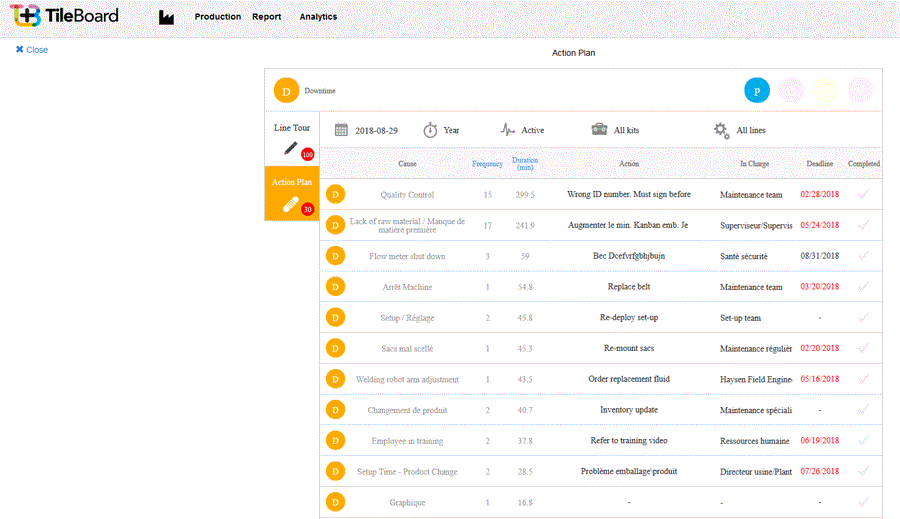The width and height of the screenshot is (900, 519).
Task: Click the D icon for Quality Control
Action: pyautogui.click(x=335, y=195)
